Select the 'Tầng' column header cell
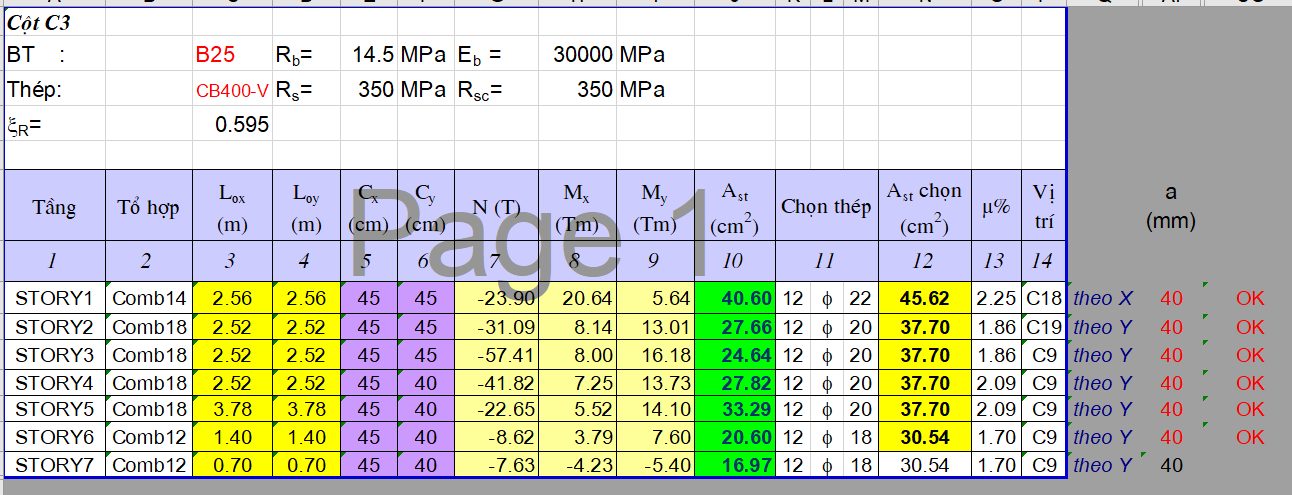The height and width of the screenshot is (495, 1292). coord(54,207)
